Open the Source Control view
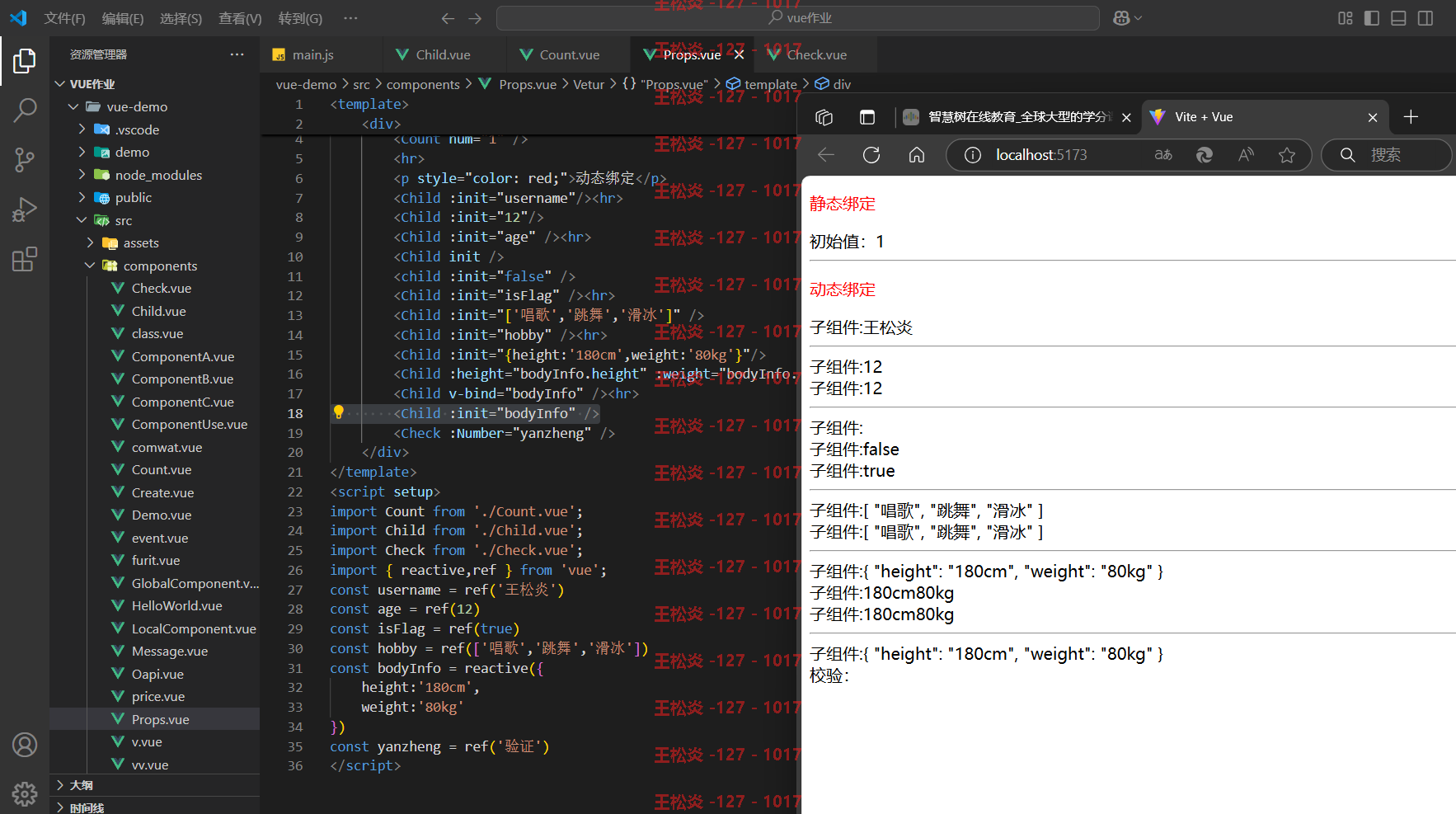 pyautogui.click(x=25, y=160)
